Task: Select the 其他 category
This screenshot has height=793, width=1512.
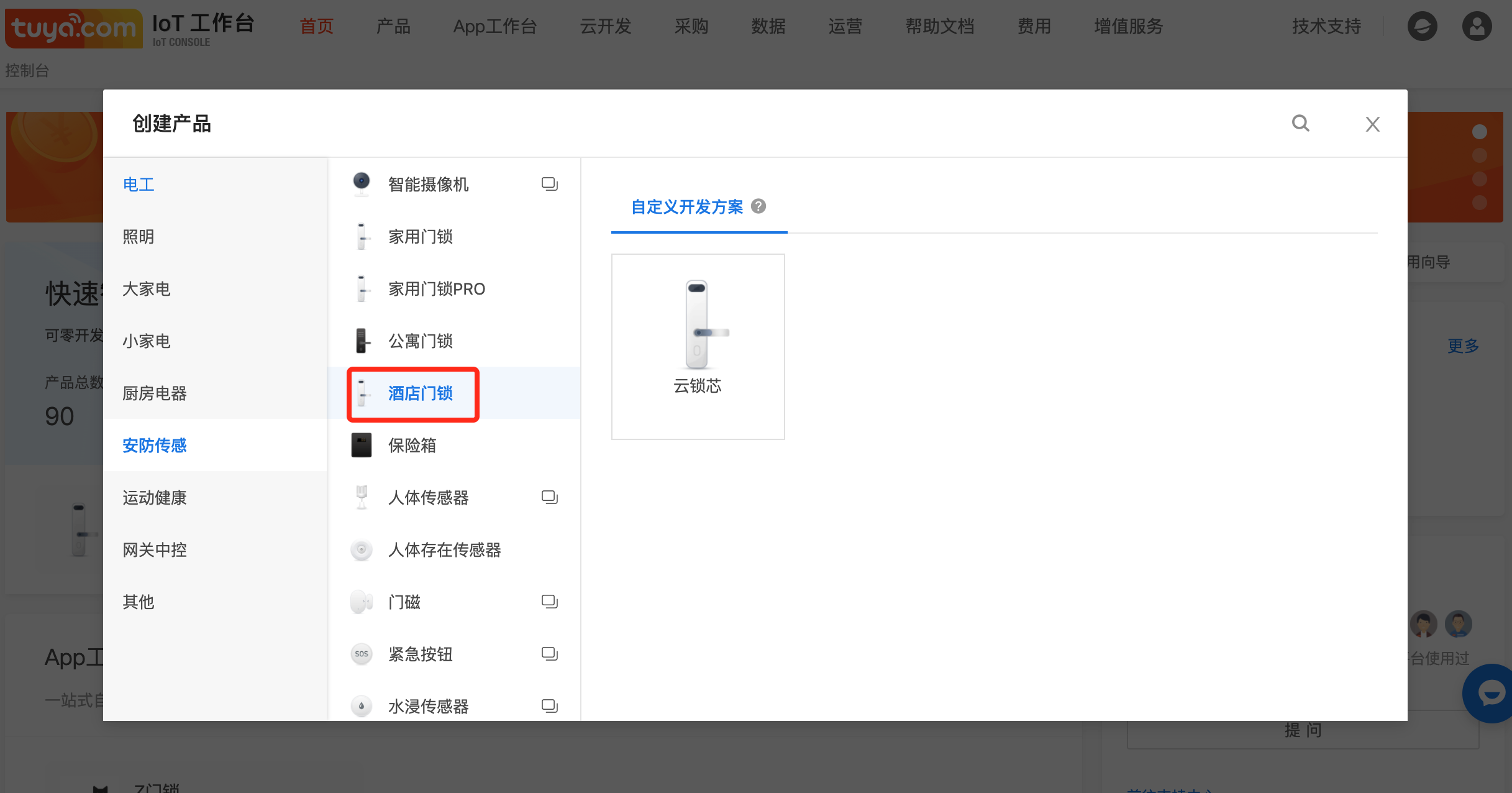Action: point(215,602)
